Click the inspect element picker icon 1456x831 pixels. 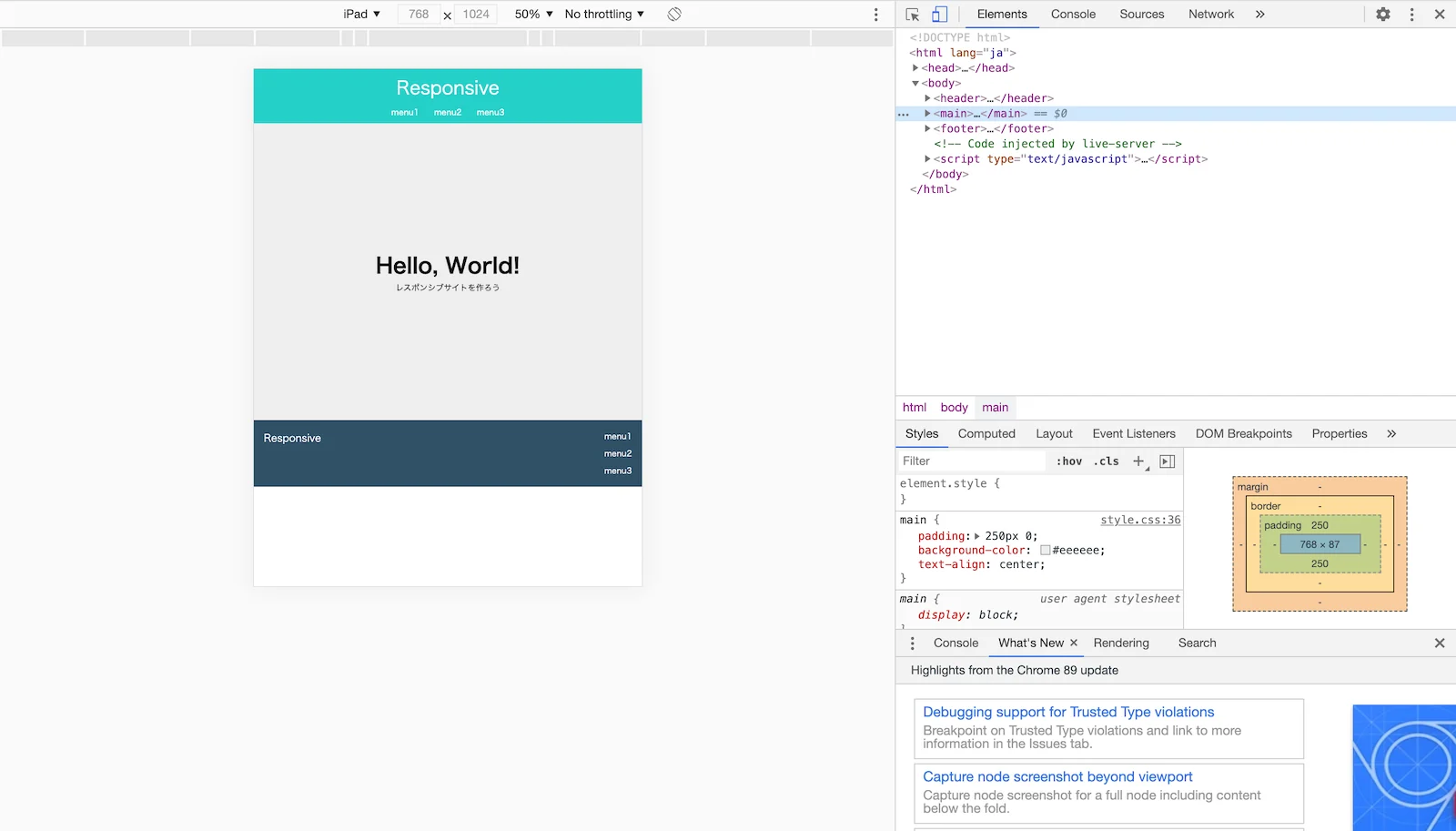point(913,15)
